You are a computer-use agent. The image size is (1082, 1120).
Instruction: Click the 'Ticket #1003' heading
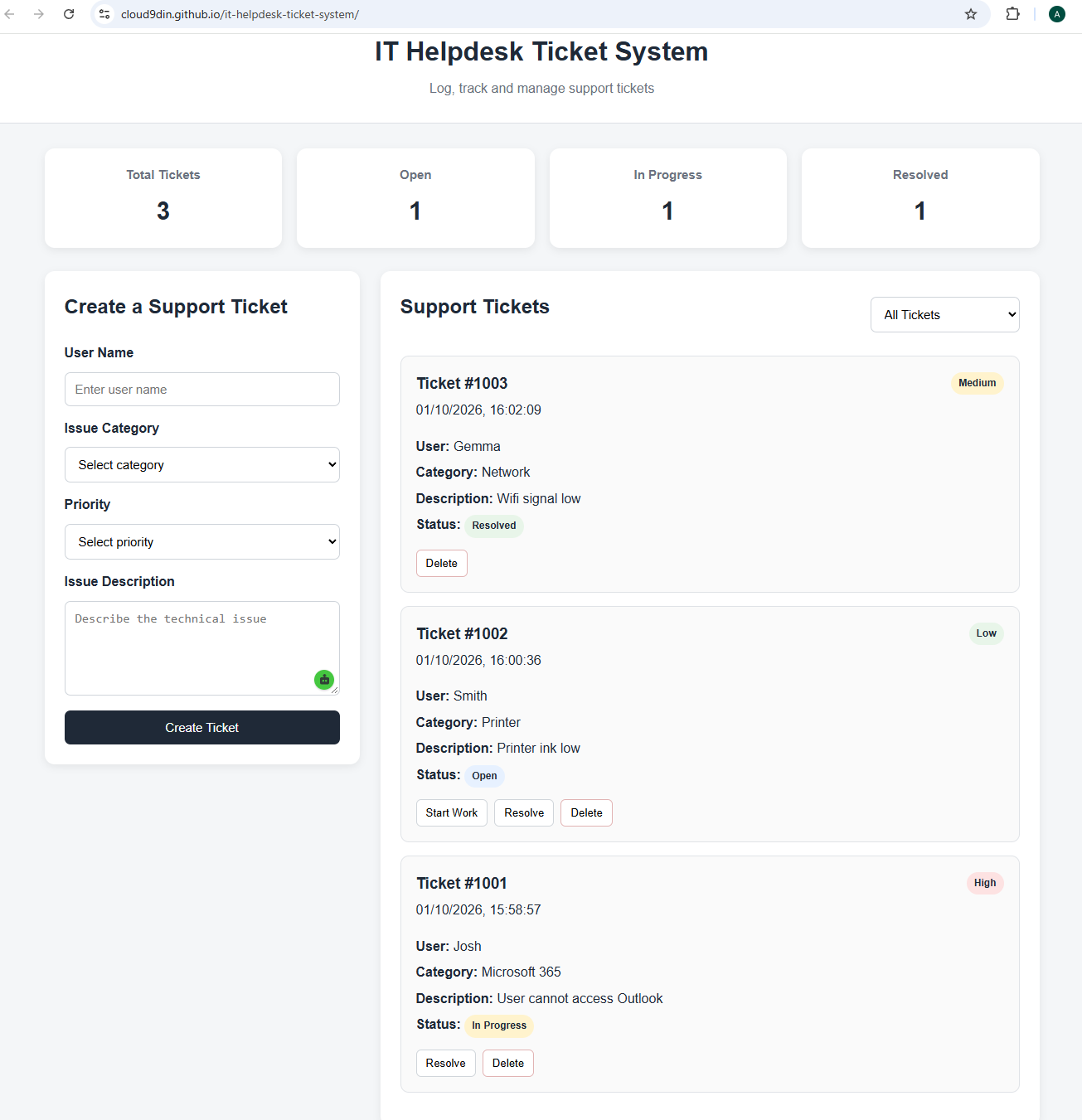pyautogui.click(x=462, y=383)
